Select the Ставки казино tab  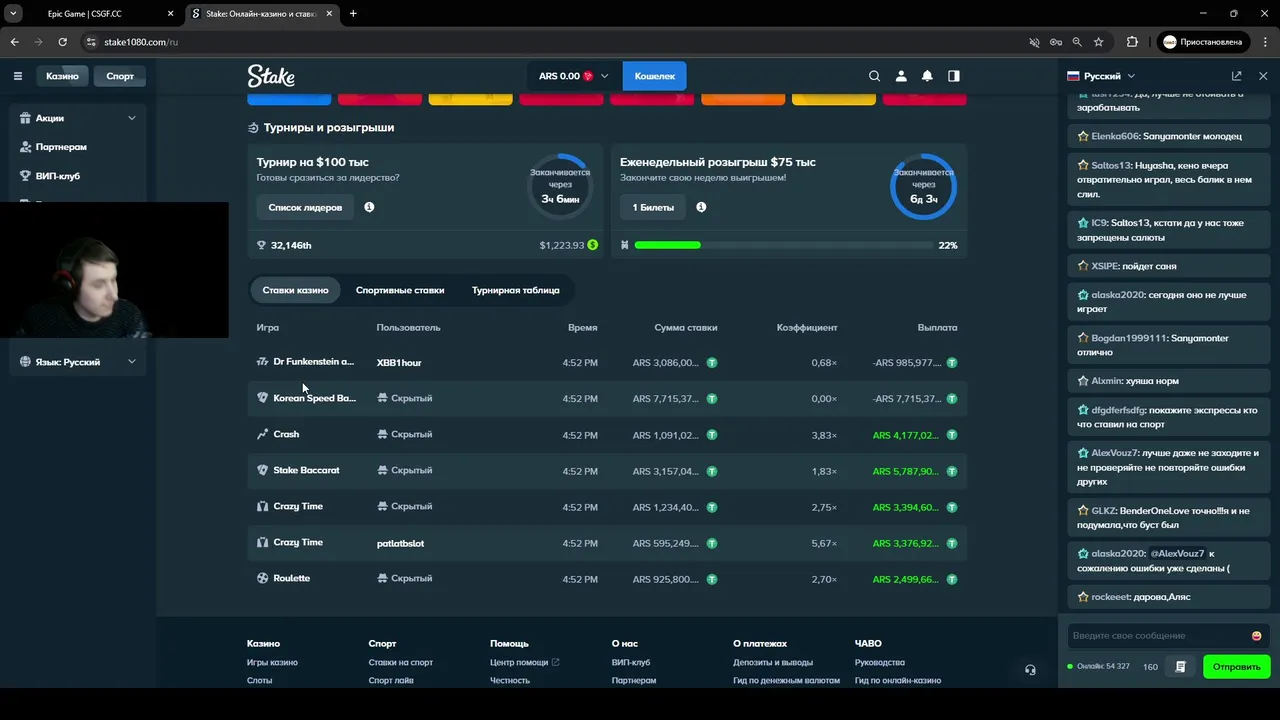point(295,290)
